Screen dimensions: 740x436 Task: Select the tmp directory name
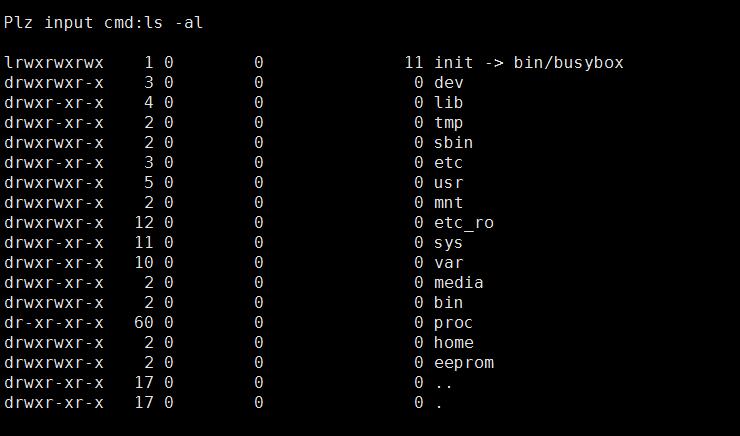(448, 123)
